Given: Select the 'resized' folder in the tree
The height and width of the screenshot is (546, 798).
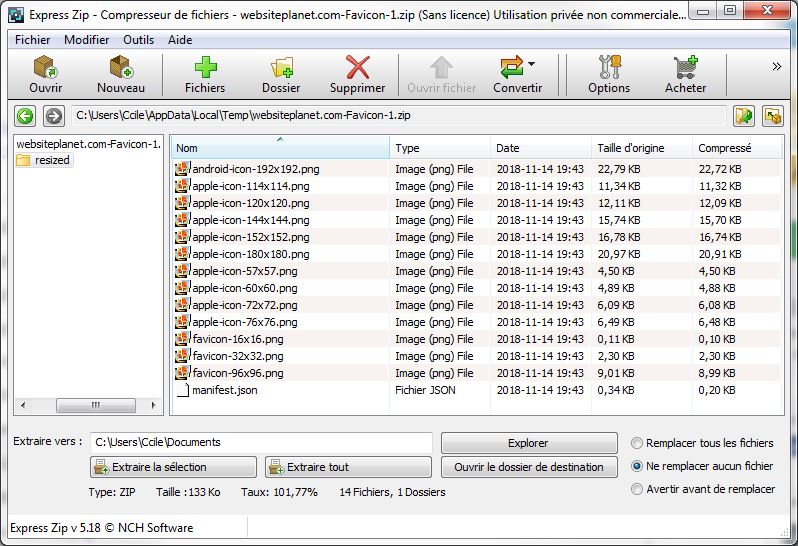Looking at the screenshot, I should 52,160.
